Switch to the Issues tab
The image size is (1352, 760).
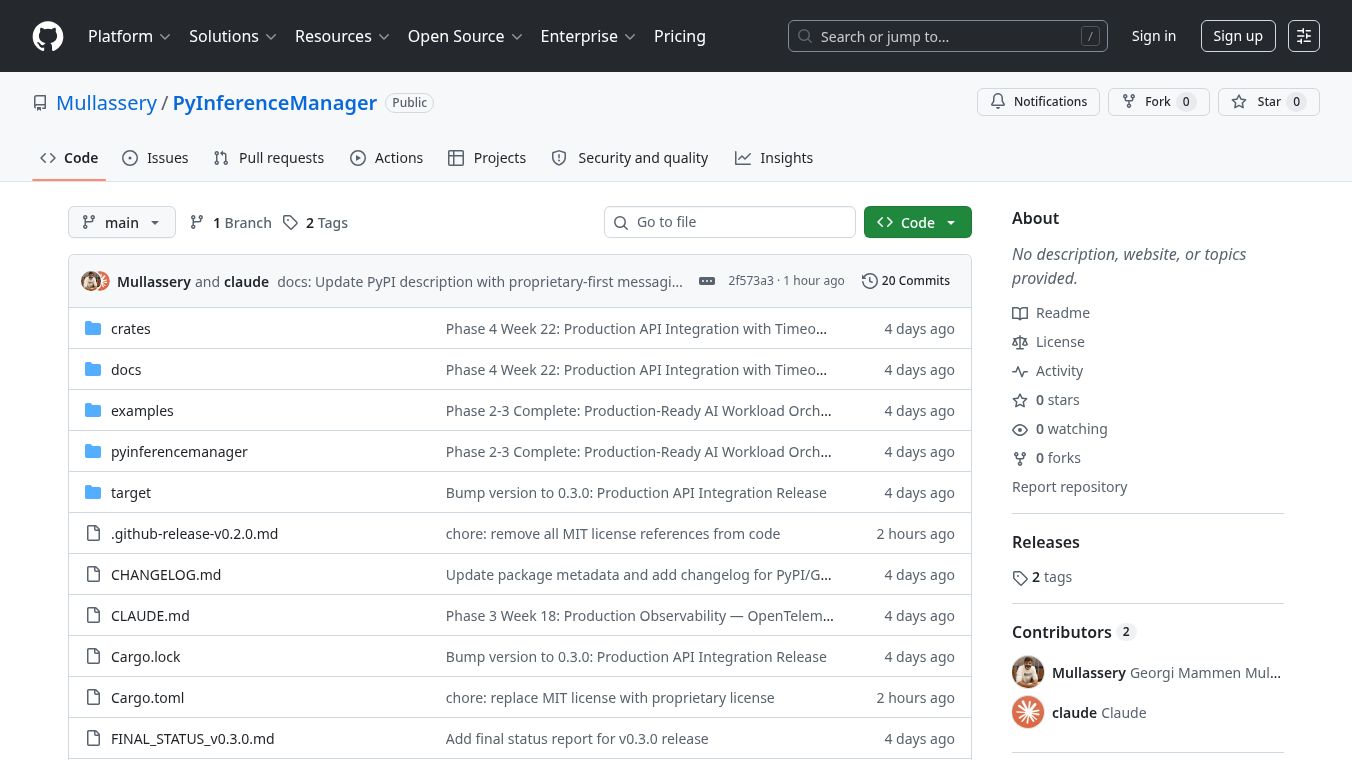pos(155,158)
